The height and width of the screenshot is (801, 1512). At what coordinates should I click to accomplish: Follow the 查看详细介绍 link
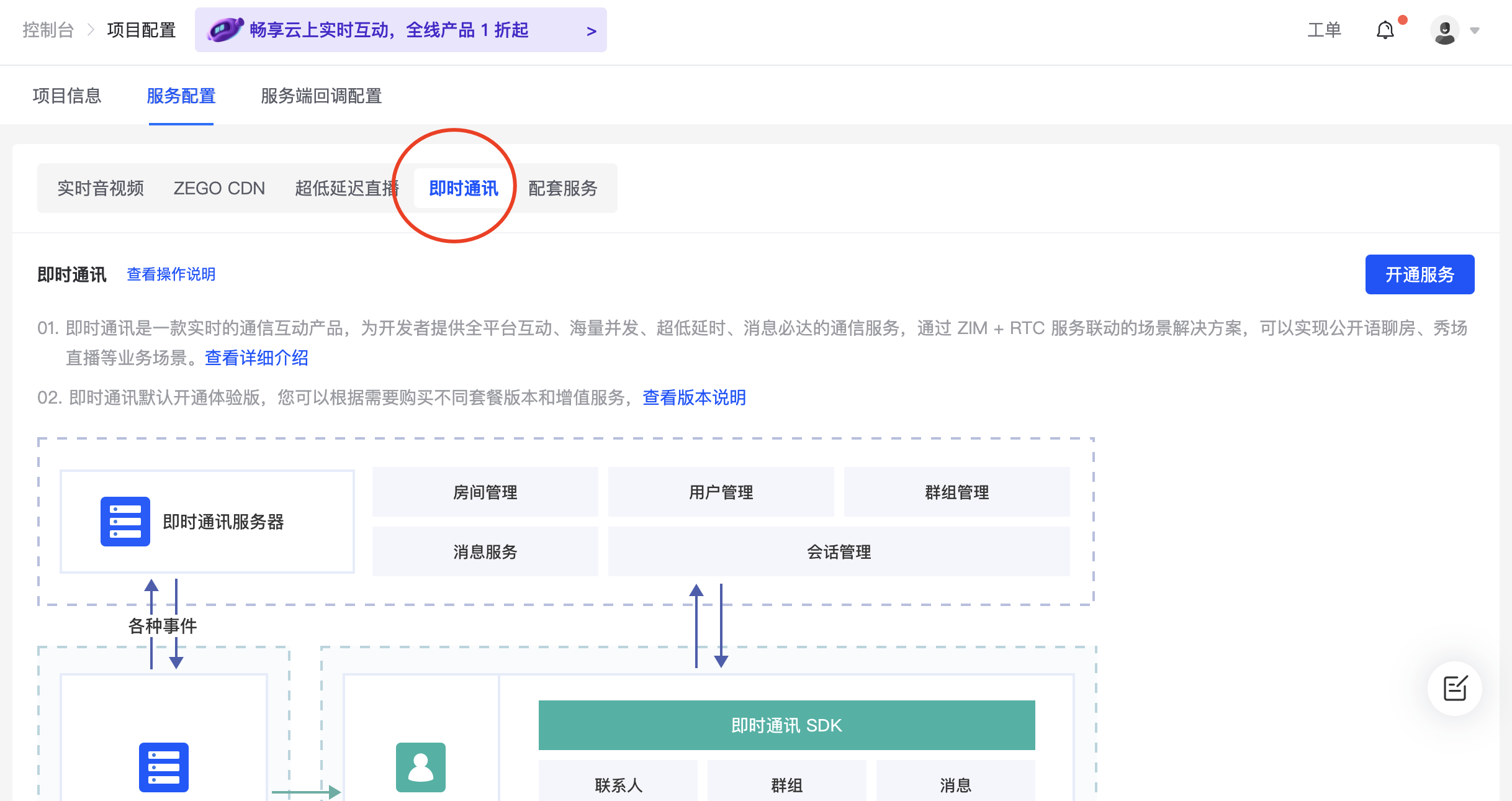[256, 358]
